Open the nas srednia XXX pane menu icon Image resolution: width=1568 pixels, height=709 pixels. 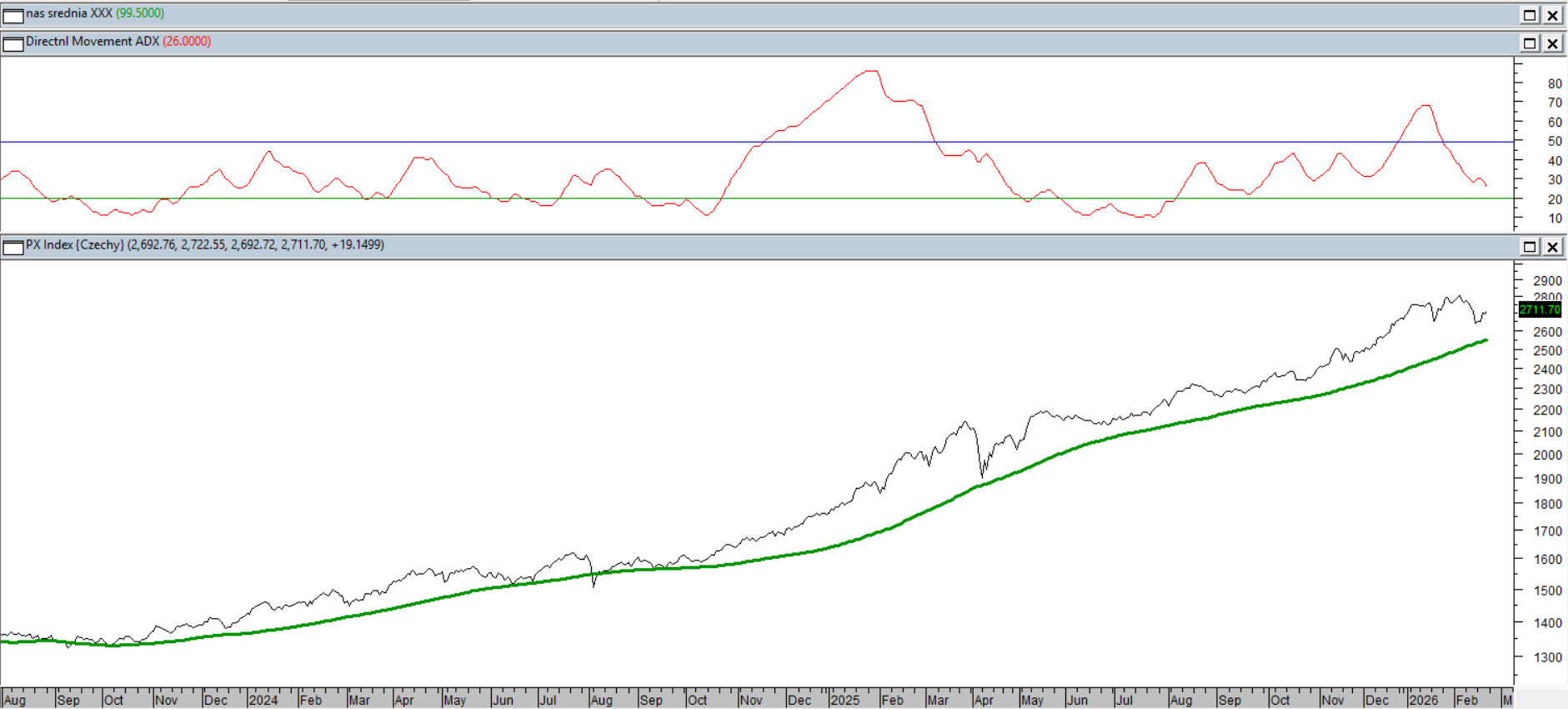point(13,15)
